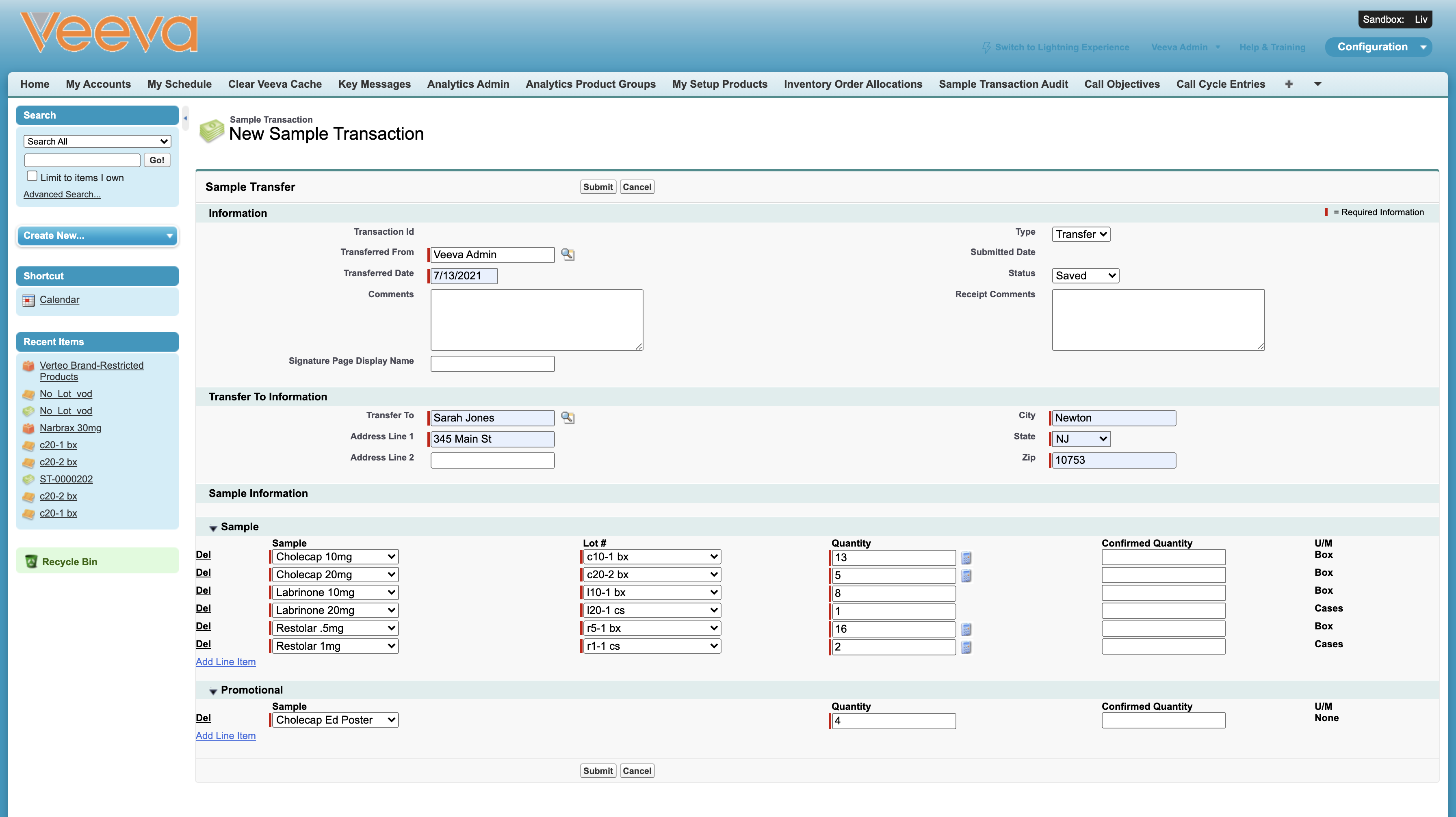Open the Status dropdown

[1085, 276]
